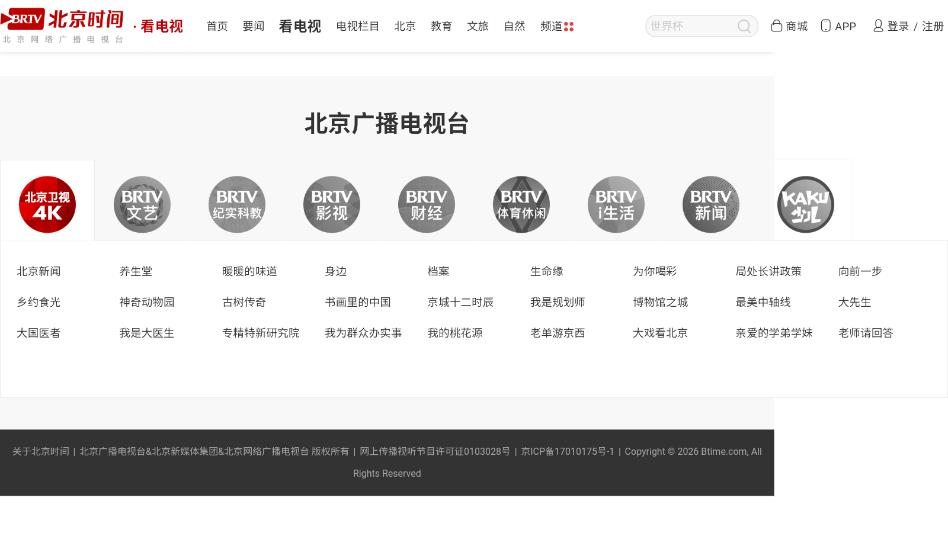This screenshot has height=533, width=948.
Task: Open the 局处长讲政策 program link
Action: [x=768, y=271]
